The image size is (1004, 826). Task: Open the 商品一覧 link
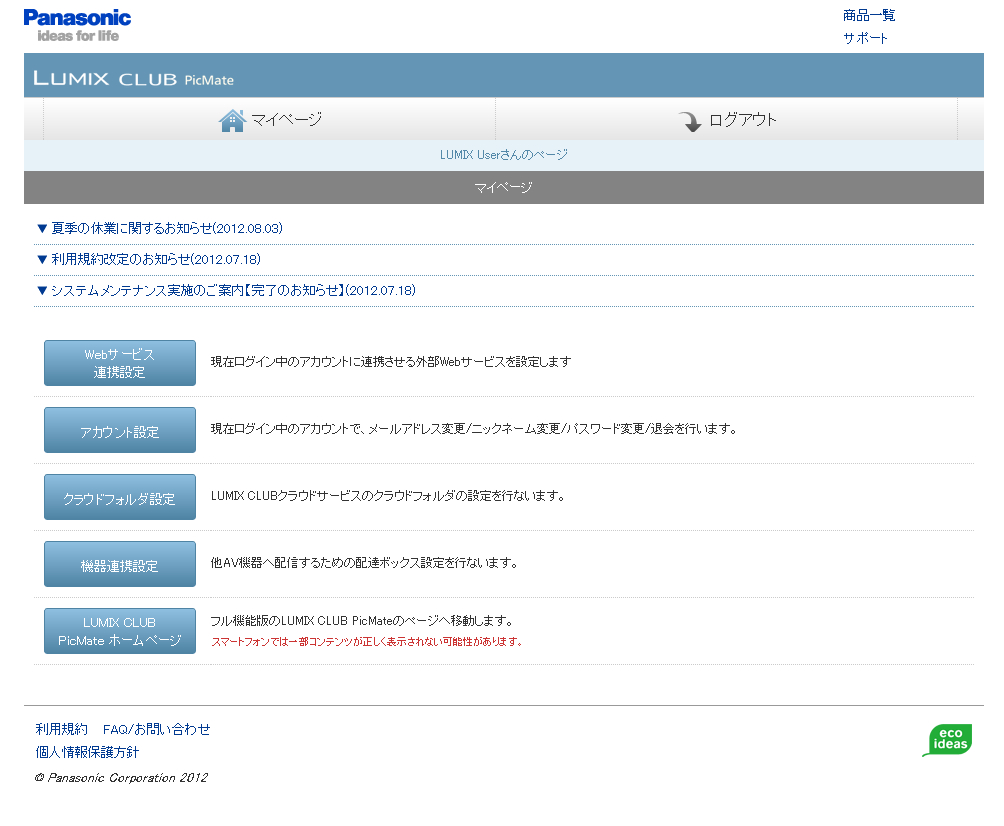tap(869, 14)
